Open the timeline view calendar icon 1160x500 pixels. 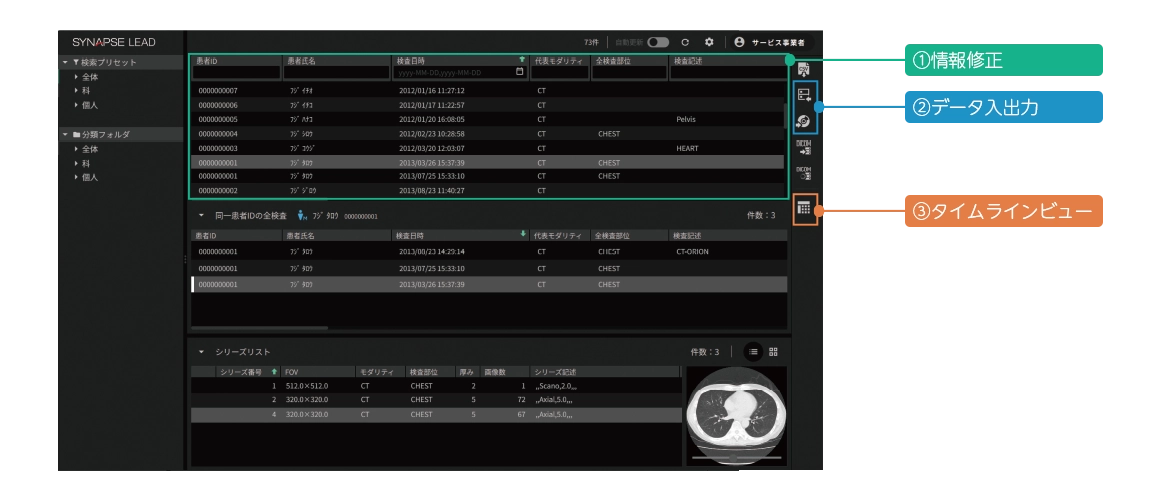804,209
